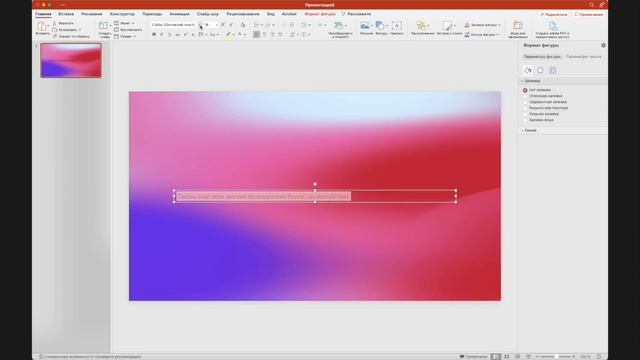
Task: Click the Поделиться share button
Action: point(554,14)
